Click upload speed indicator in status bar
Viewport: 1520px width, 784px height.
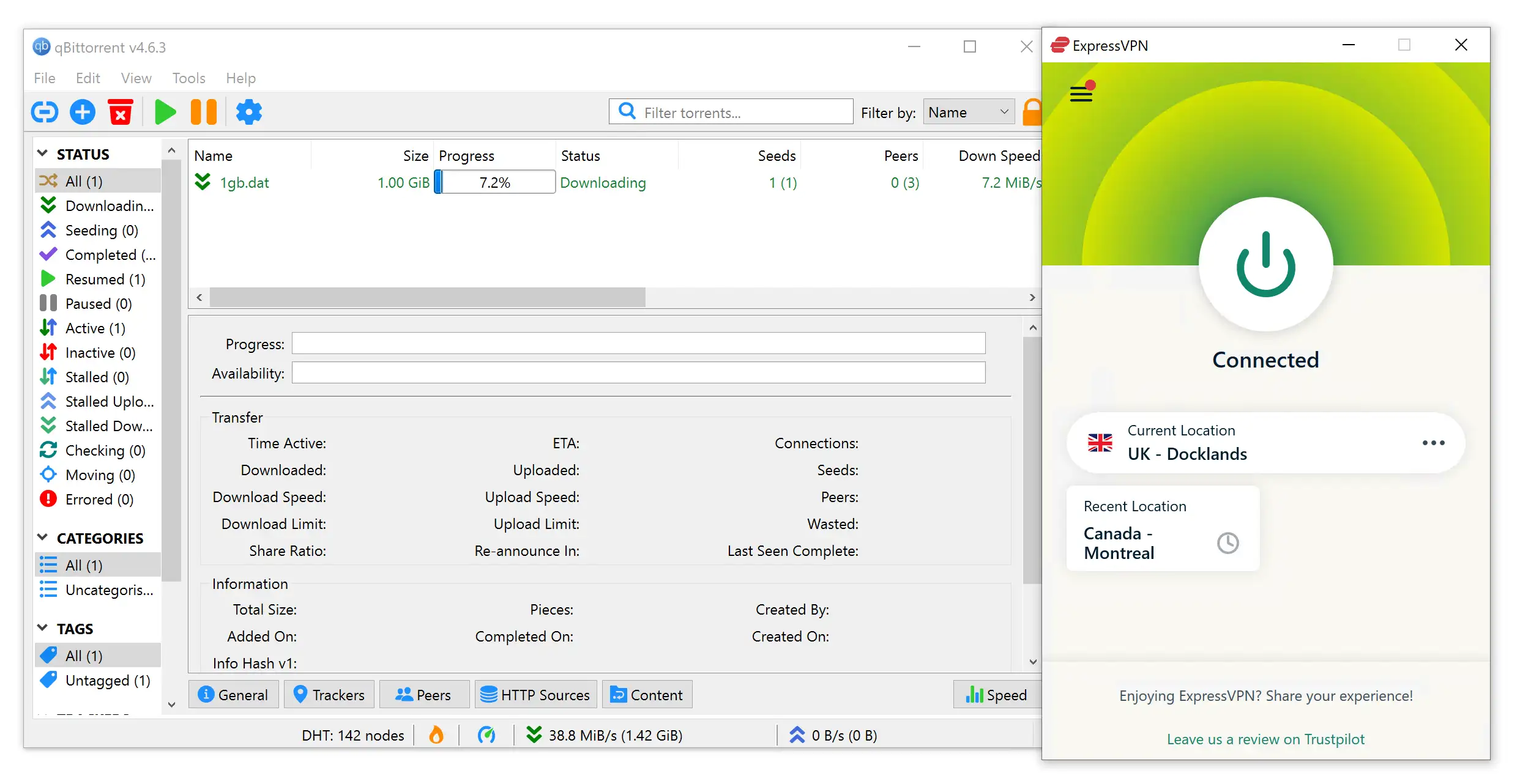point(833,734)
